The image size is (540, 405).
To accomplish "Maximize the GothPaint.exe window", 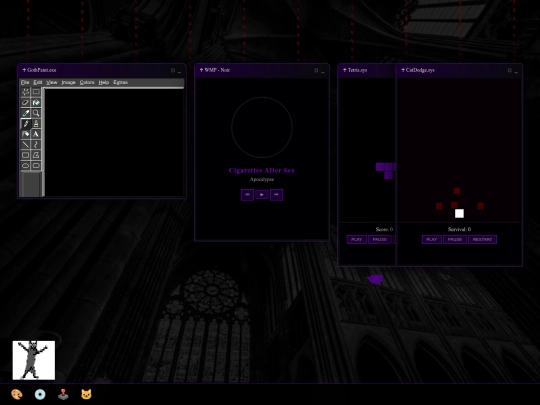I will tap(173, 70).
